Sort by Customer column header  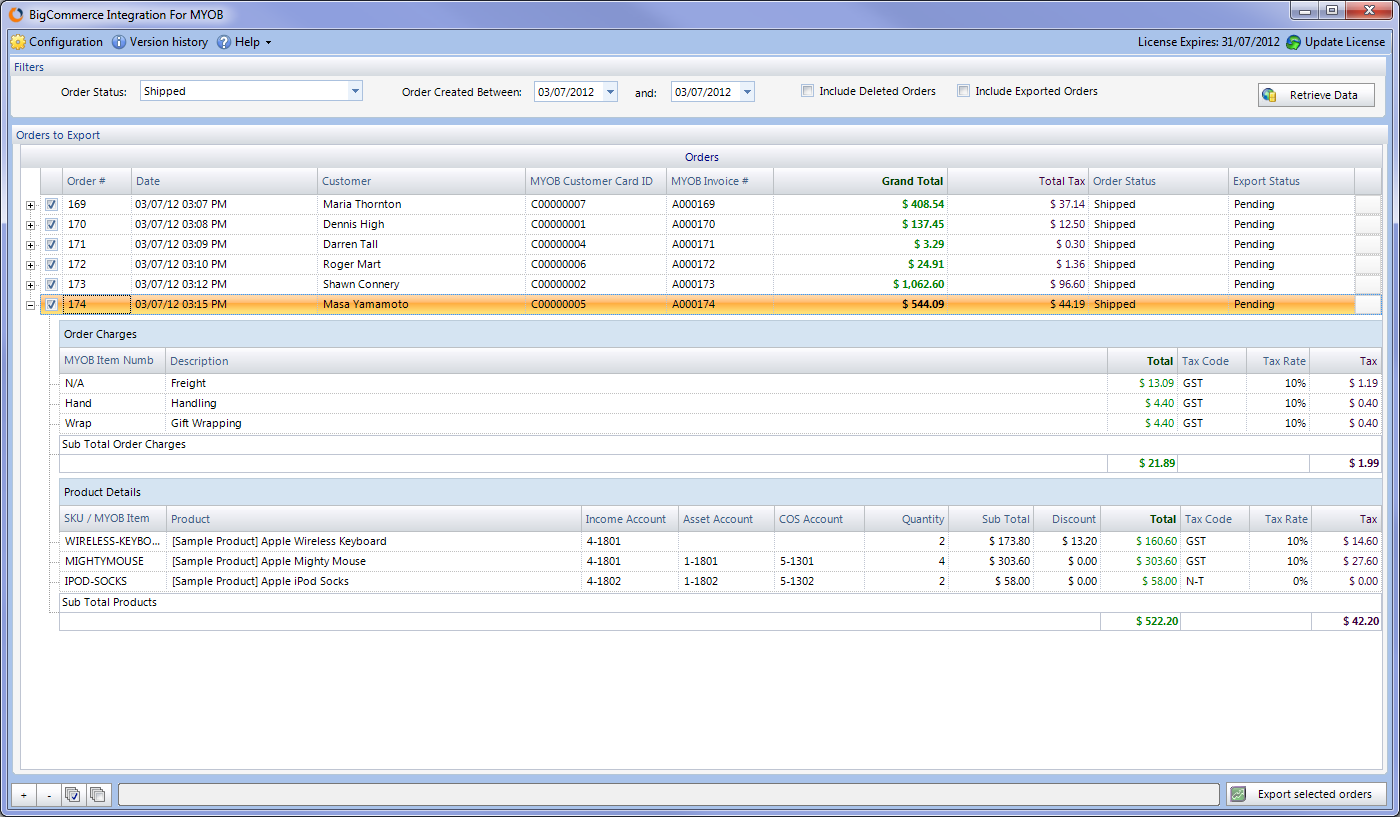click(x=421, y=181)
